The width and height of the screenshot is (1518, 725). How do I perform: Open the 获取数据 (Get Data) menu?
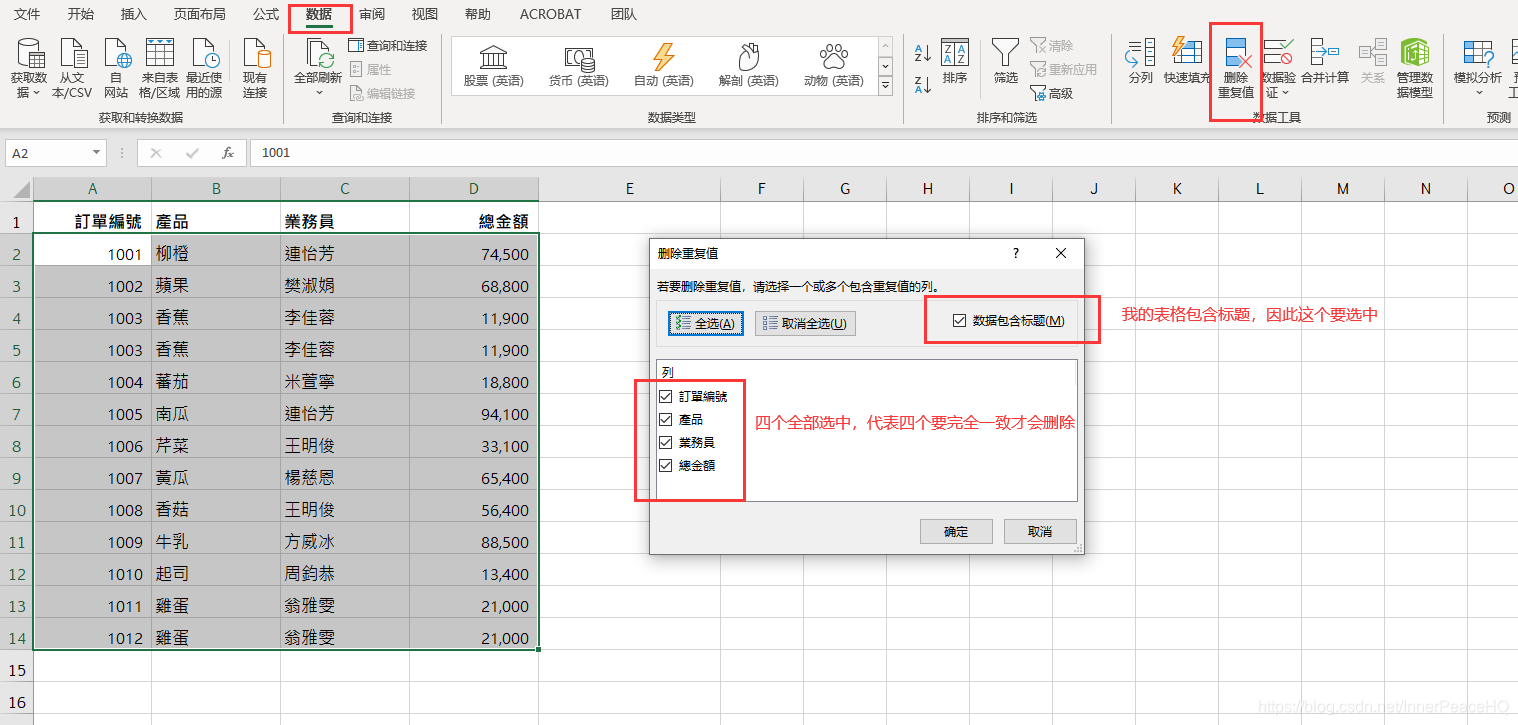pos(29,68)
